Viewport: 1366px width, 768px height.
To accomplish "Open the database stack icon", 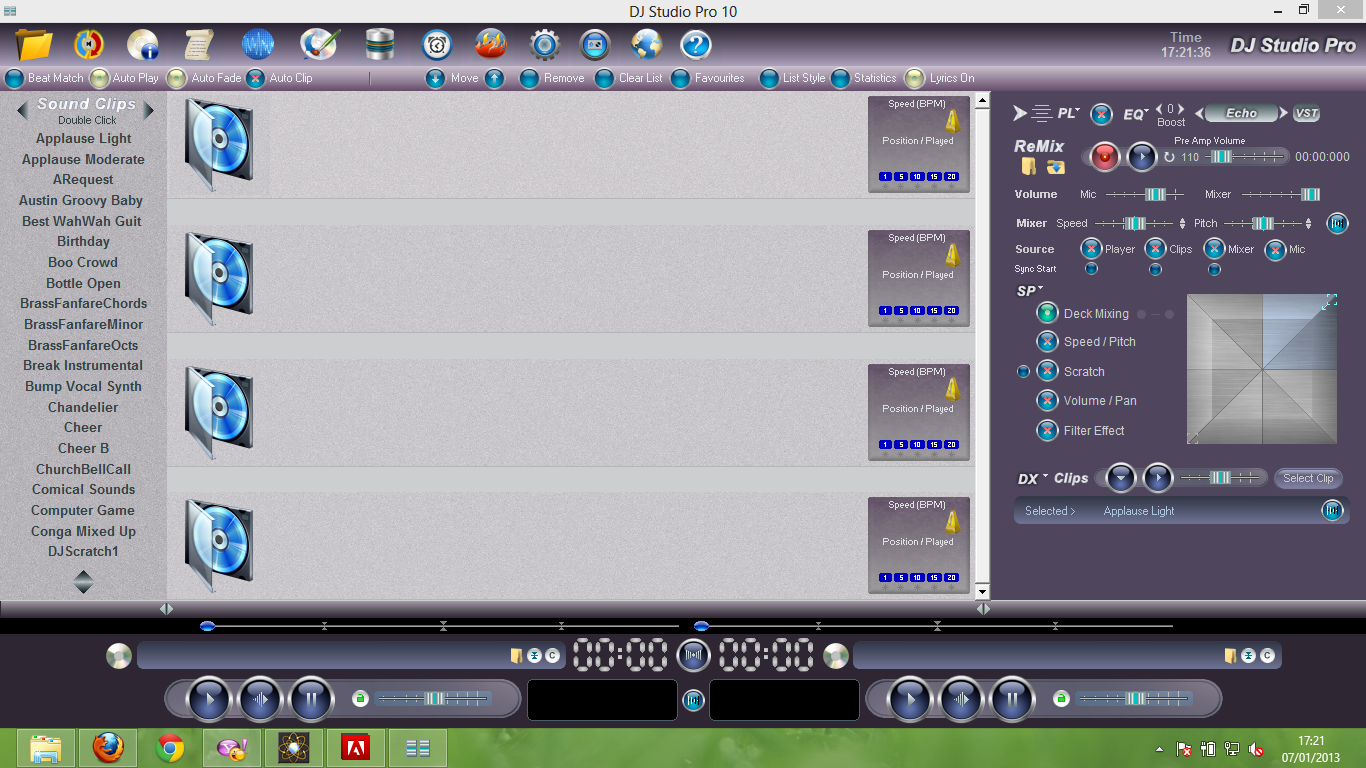I will (x=380, y=45).
